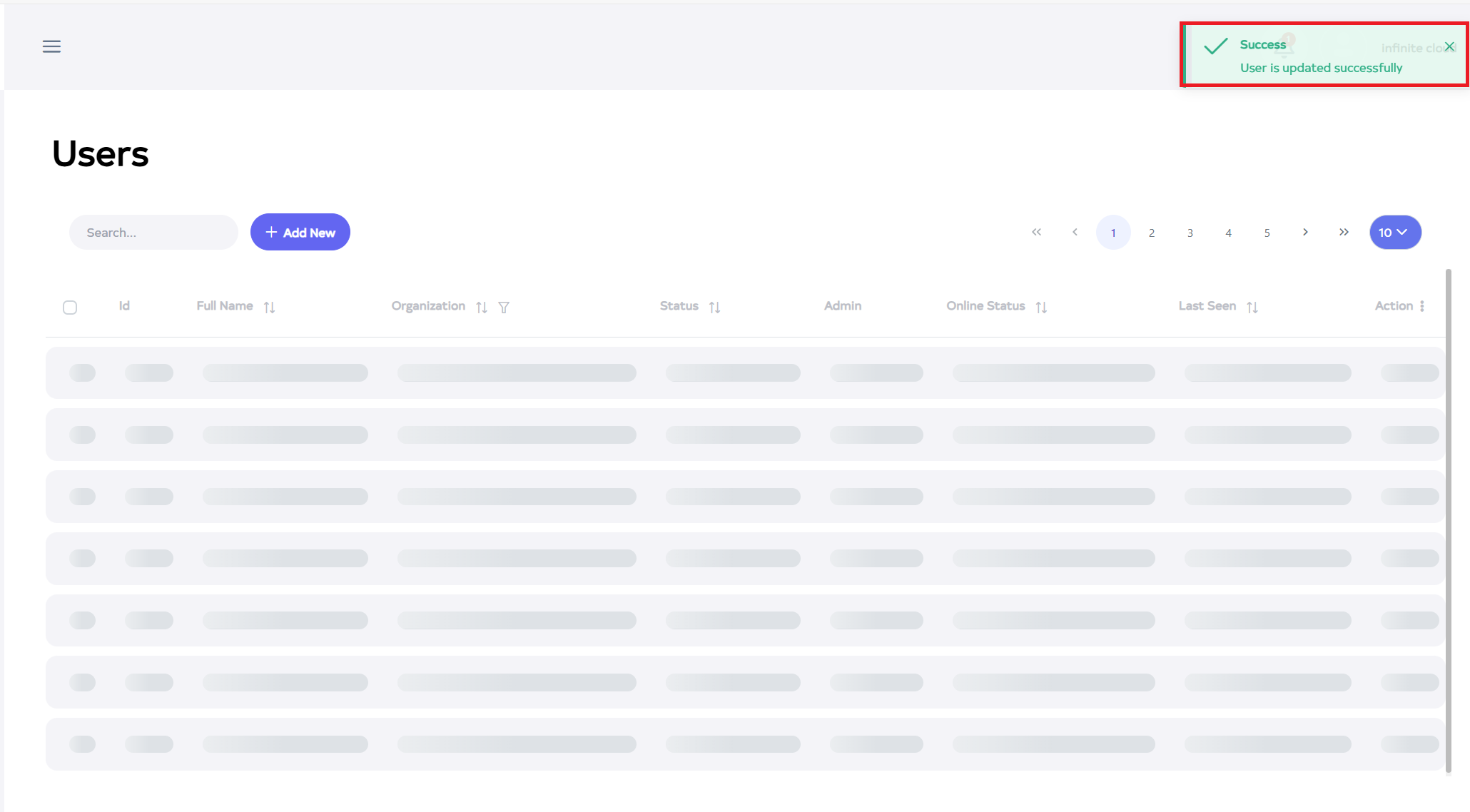Sort by Online Status column icon
Image resolution: width=1470 pixels, height=812 pixels.
pyautogui.click(x=1041, y=307)
